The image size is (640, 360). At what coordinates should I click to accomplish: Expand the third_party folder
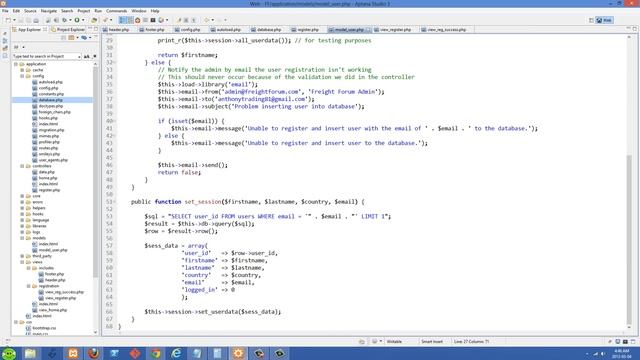coord(22,256)
